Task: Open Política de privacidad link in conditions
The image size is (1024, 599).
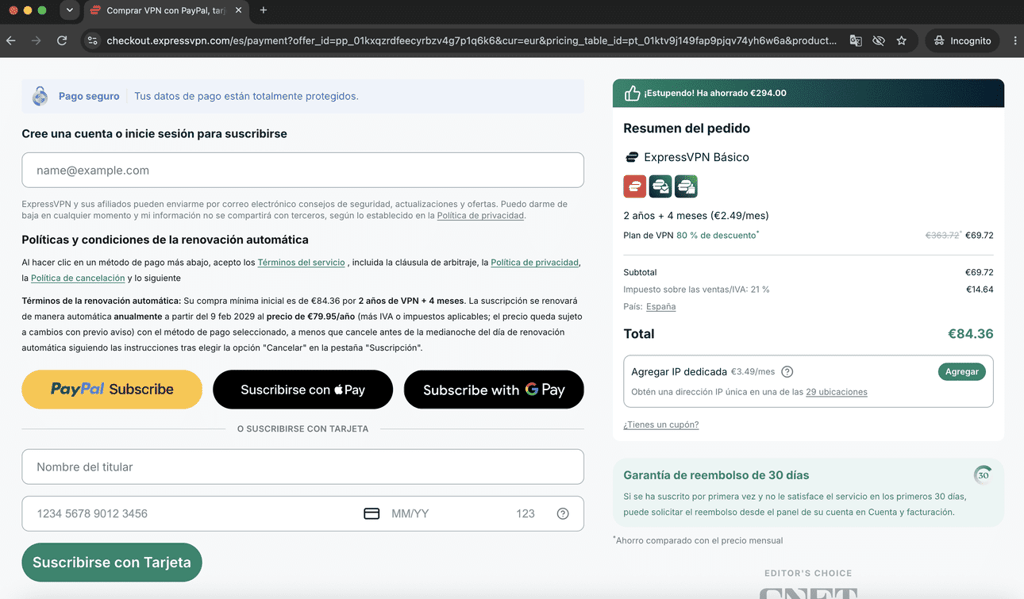Action: tap(534, 263)
